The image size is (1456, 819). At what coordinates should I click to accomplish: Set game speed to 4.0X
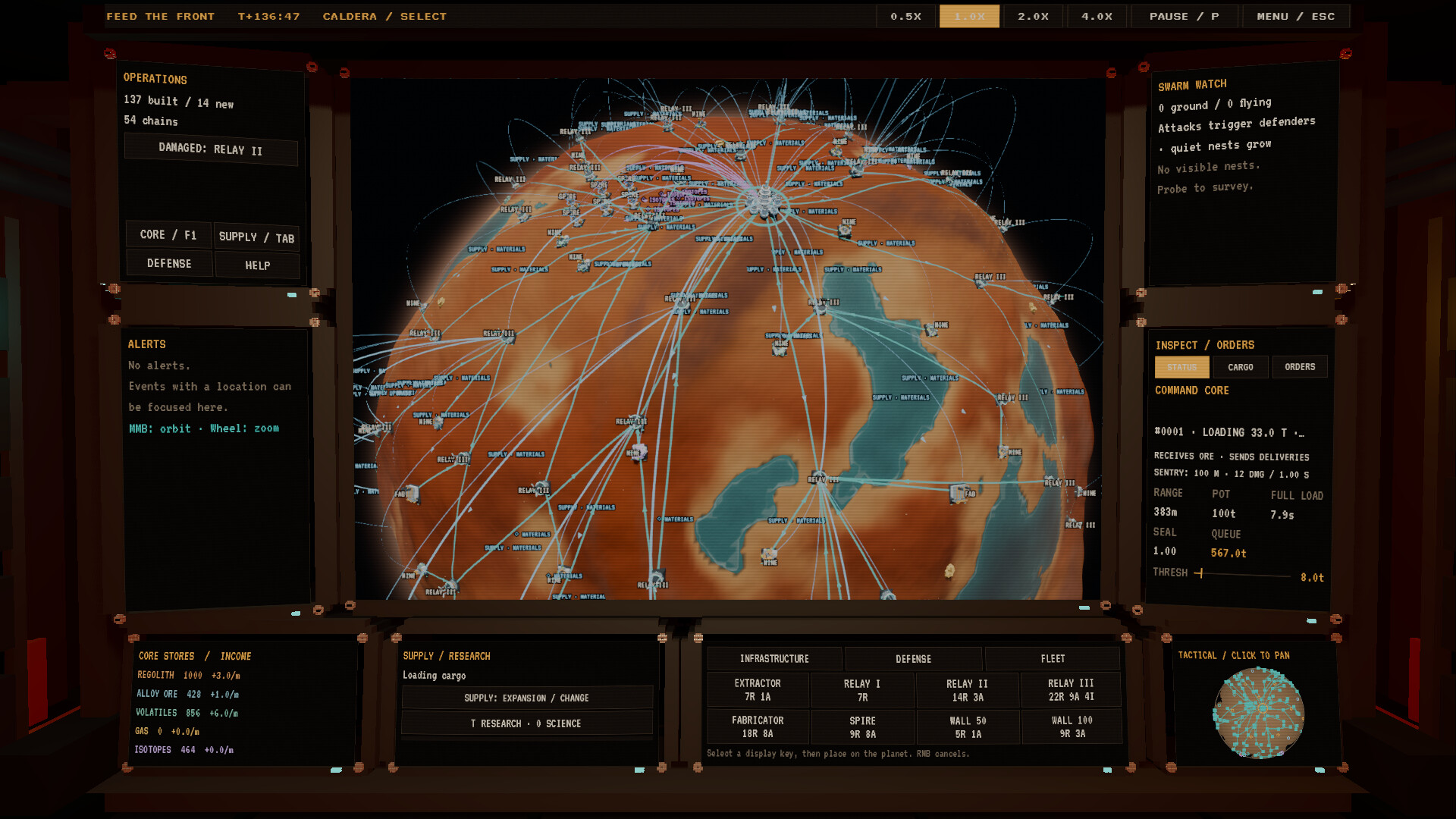pos(1097,16)
